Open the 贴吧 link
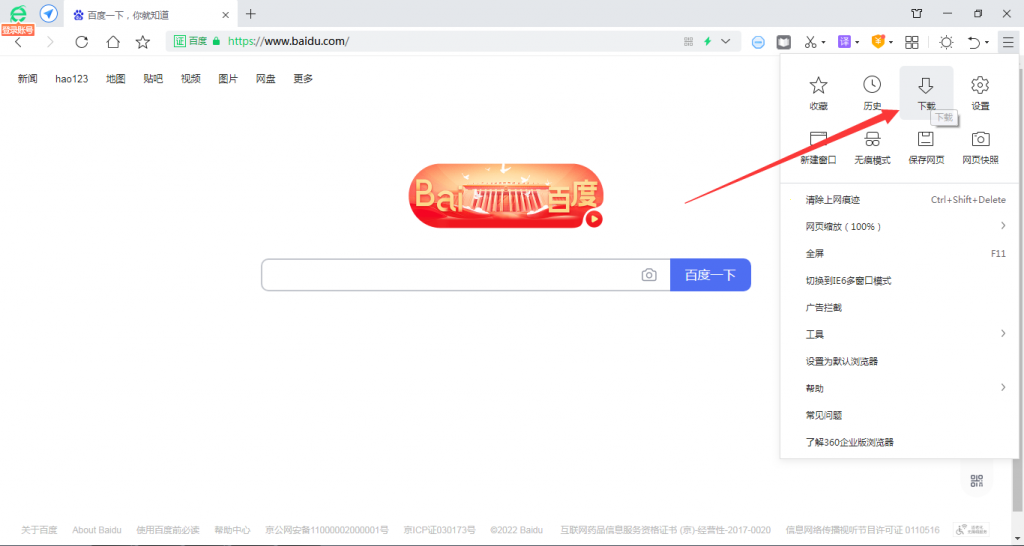 pos(153,78)
